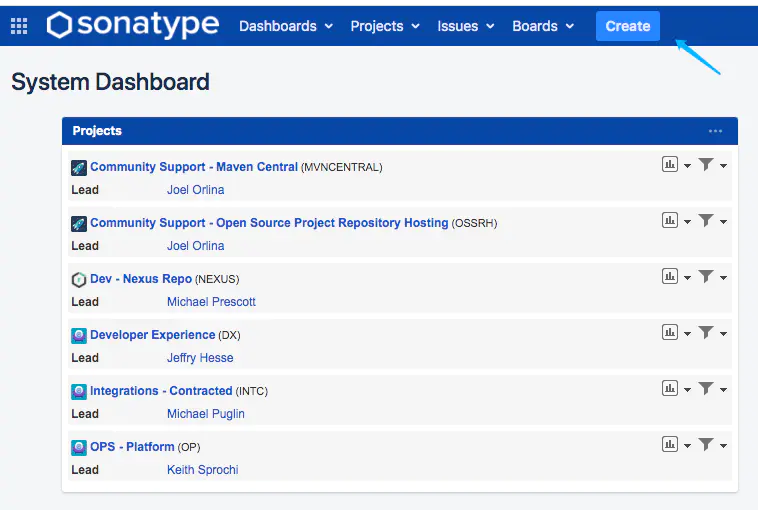This screenshot has width=758, height=510.
Task: Click the OPS - Platform project avatar
Action: (79, 448)
